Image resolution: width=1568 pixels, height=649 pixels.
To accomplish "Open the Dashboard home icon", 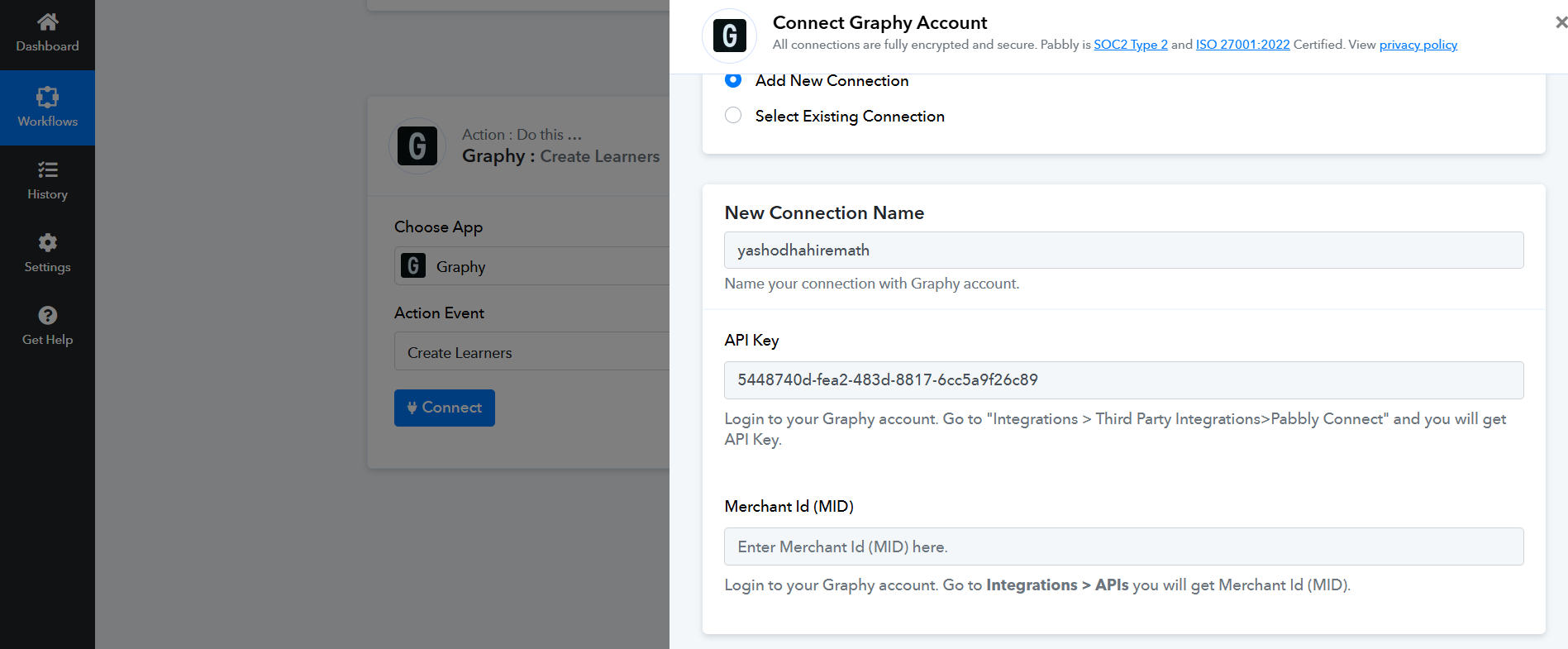I will [47, 22].
